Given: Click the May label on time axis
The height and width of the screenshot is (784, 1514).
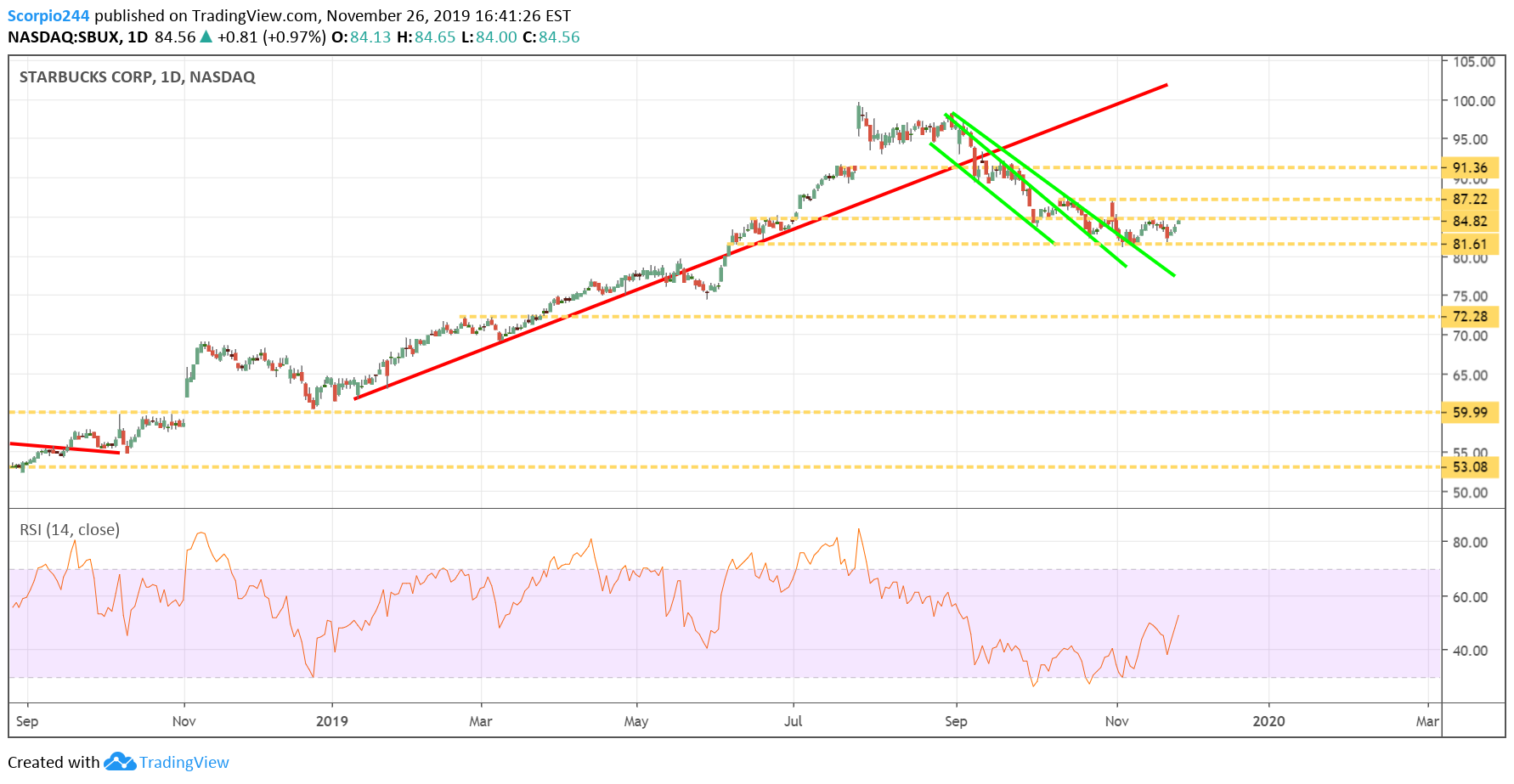Looking at the screenshot, I should tap(636, 721).
